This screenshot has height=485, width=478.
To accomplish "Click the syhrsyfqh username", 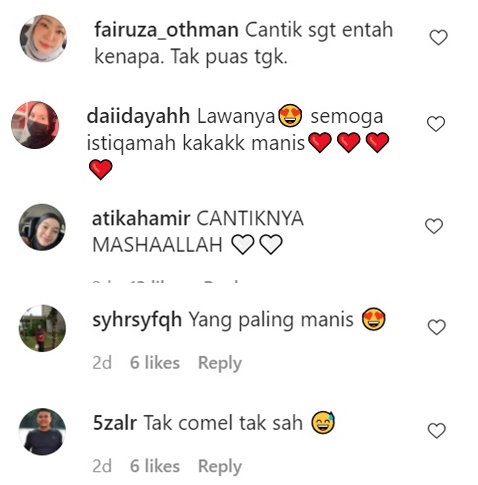I will click(137, 320).
